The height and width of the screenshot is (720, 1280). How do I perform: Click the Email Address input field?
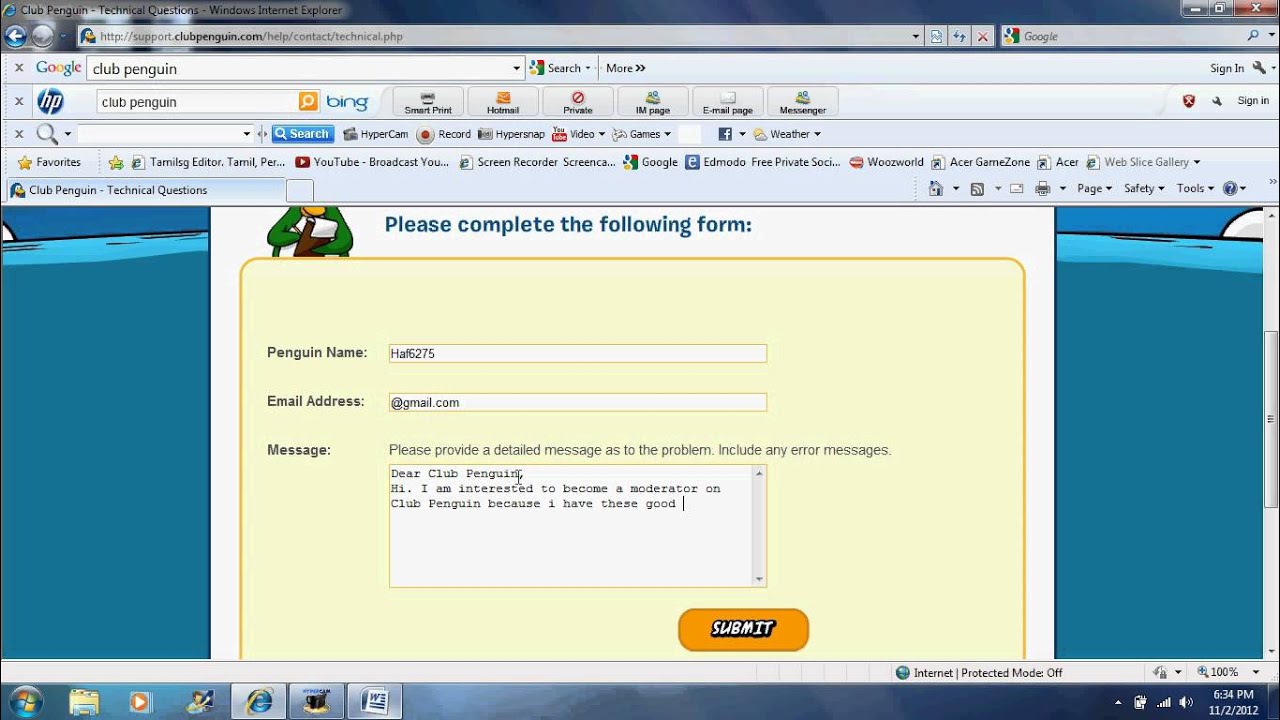[x=578, y=402]
